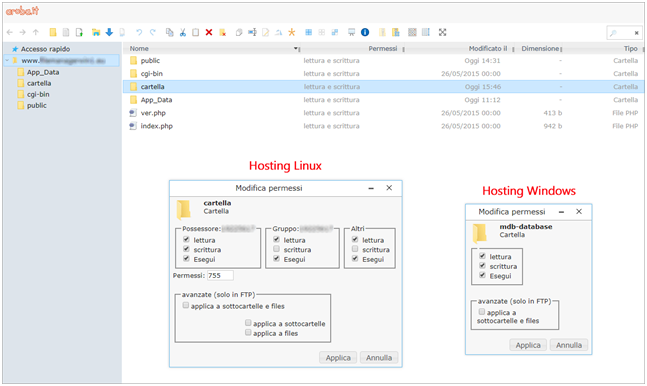Switch to list view columns icon
This screenshot has height=386, width=647.
click(x=426, y=32)
